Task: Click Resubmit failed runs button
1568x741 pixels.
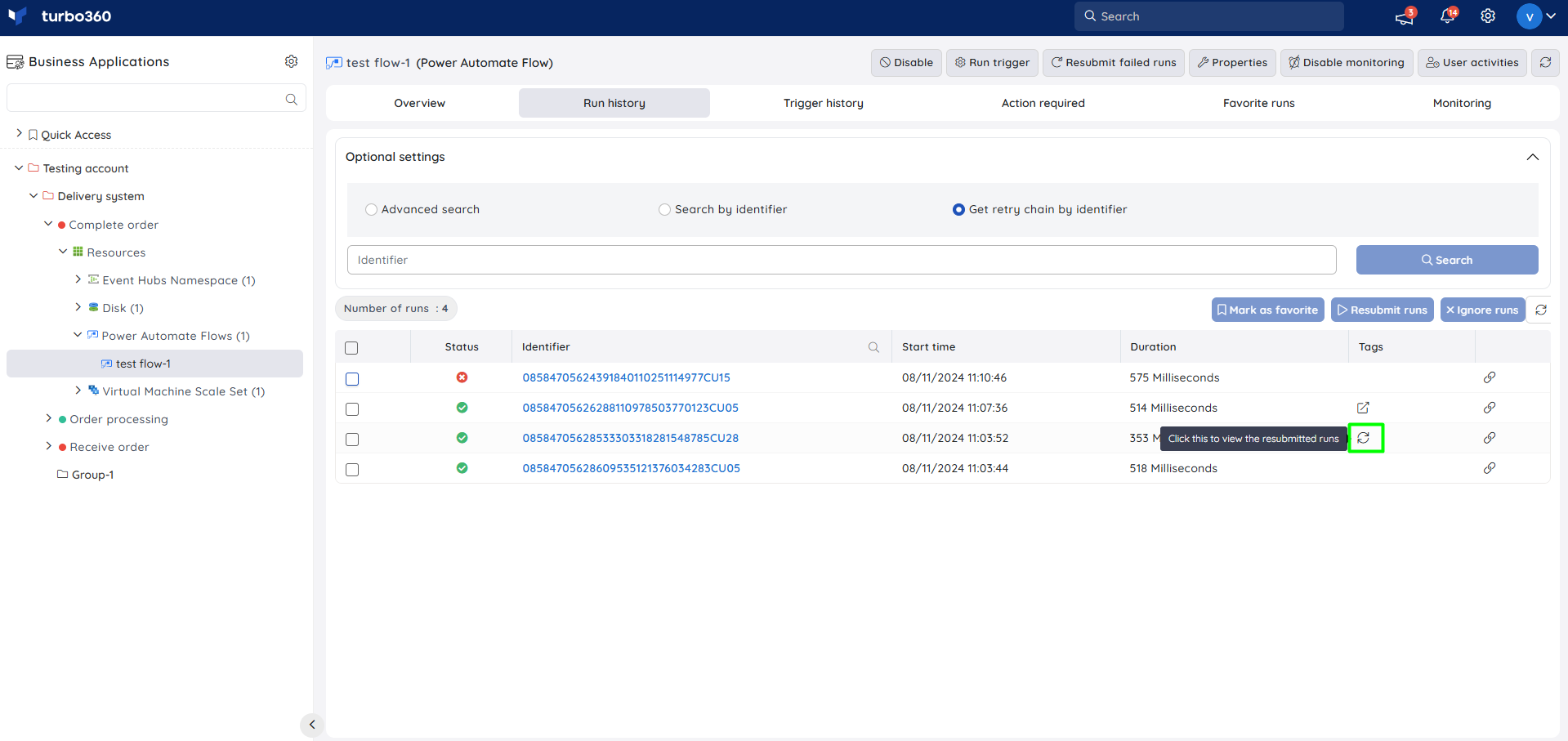Action: coord(1114,63)
